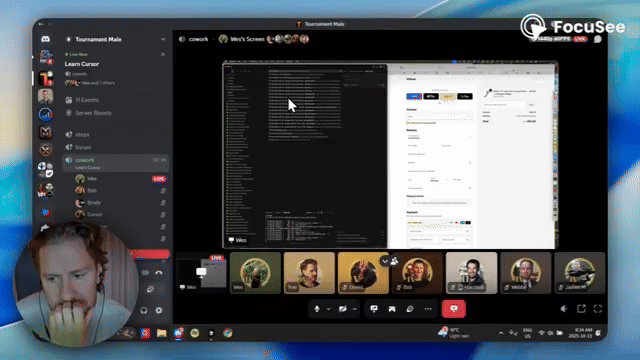The width and height of the screenshot is (640, 360).
Task: Start an activity with the gamepad icon
Action: [392, 309]
